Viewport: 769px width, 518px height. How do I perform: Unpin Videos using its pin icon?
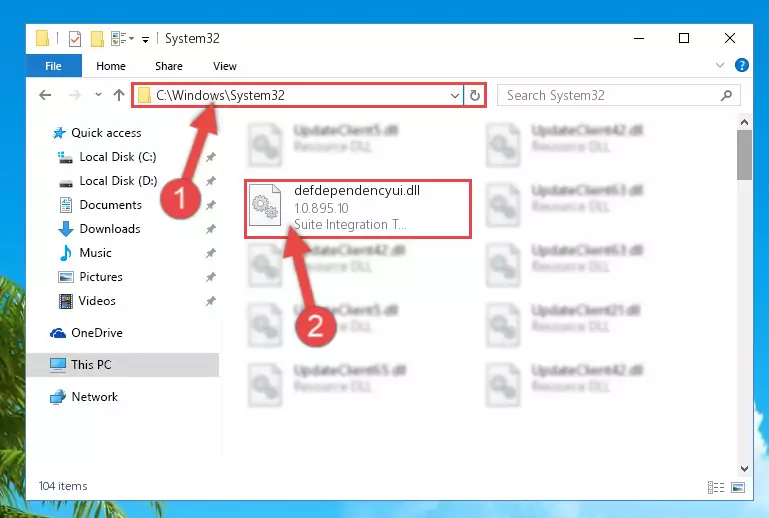pos(210,301)
